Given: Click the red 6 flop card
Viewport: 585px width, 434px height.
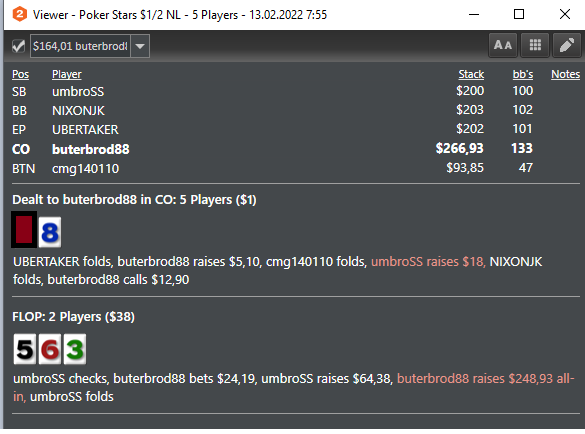Looking at the screenshot, I should tap(50, 349).
